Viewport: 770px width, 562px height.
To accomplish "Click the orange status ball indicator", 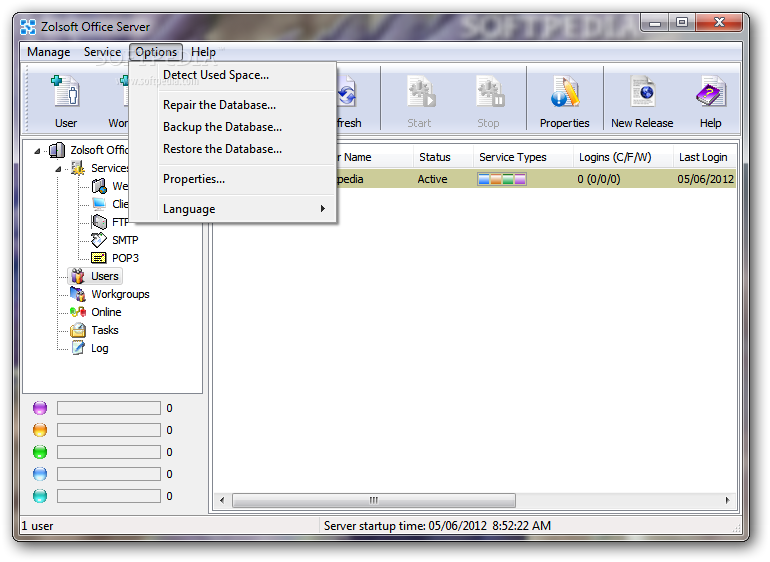I will [x=40, y=430].
